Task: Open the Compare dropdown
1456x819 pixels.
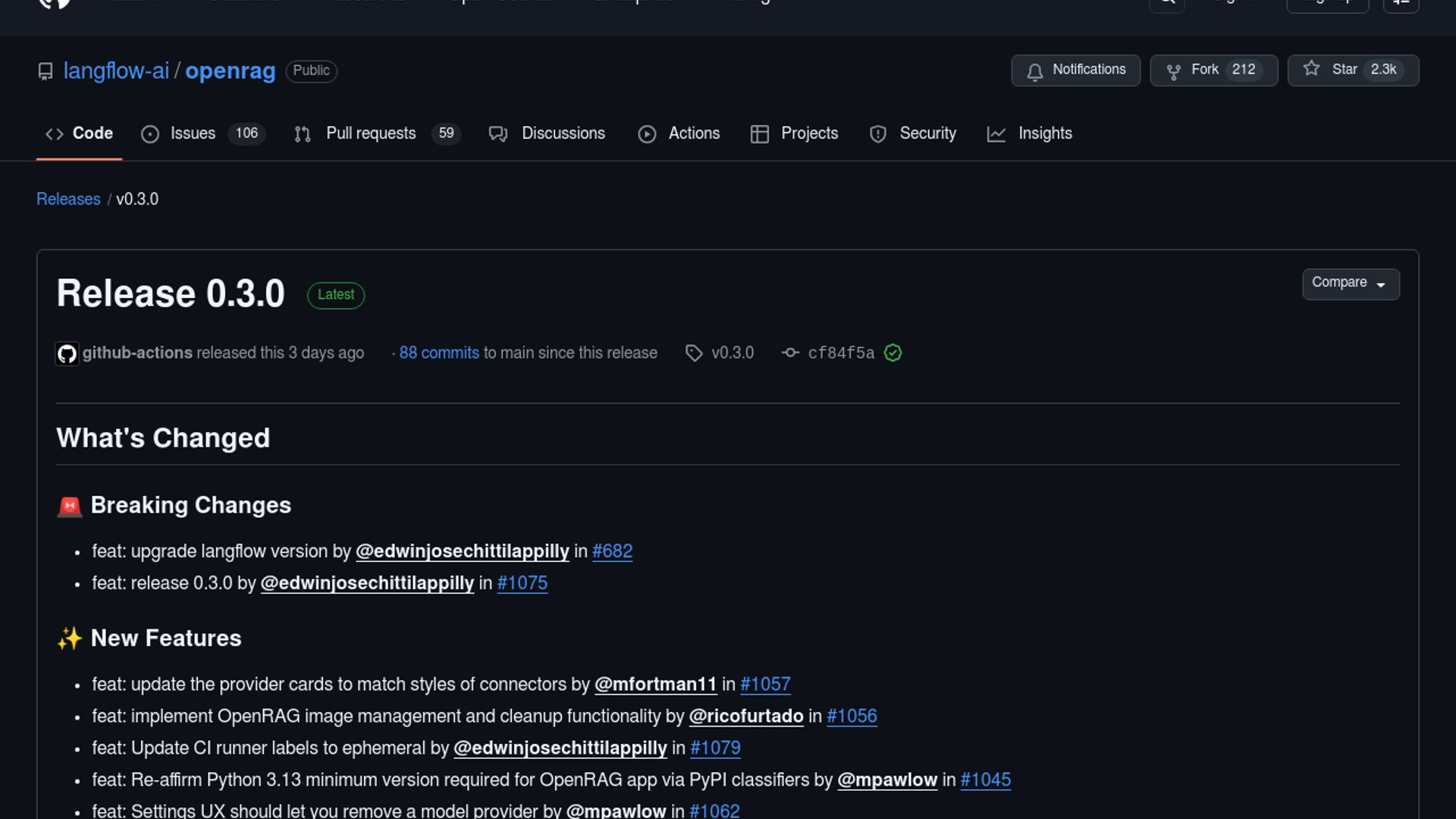Action: click(x=1350, y=284)
